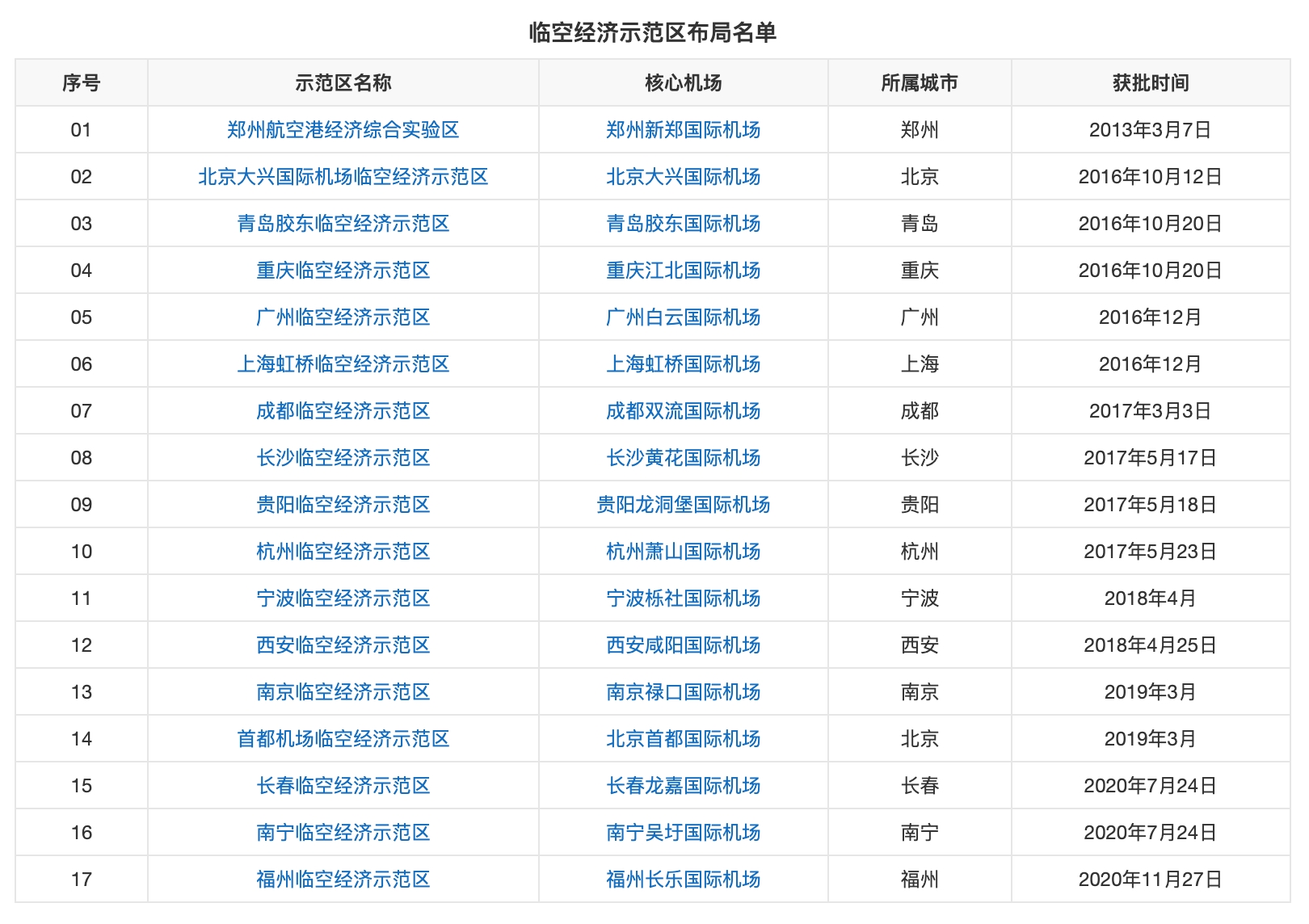Open 宁波临空经济示范区 link
Image resolution: width=1309 pixels, height=924 pixels.
343,598
